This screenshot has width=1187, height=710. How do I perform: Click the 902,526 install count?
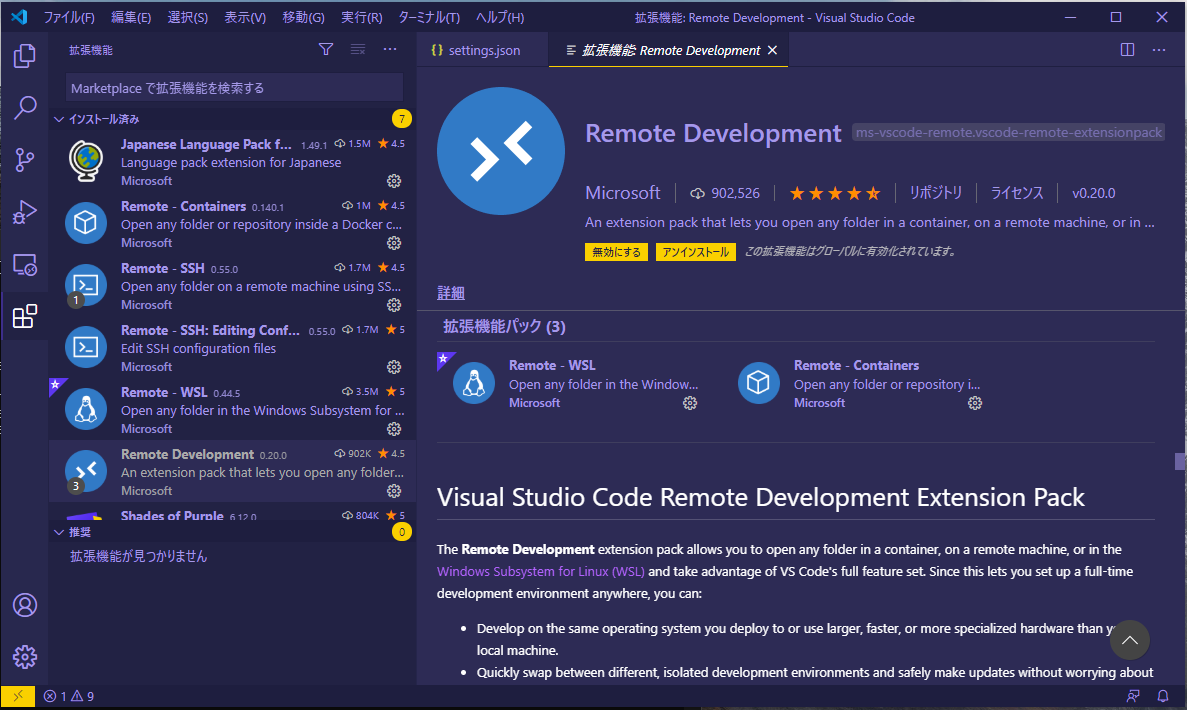pos(724,193)
